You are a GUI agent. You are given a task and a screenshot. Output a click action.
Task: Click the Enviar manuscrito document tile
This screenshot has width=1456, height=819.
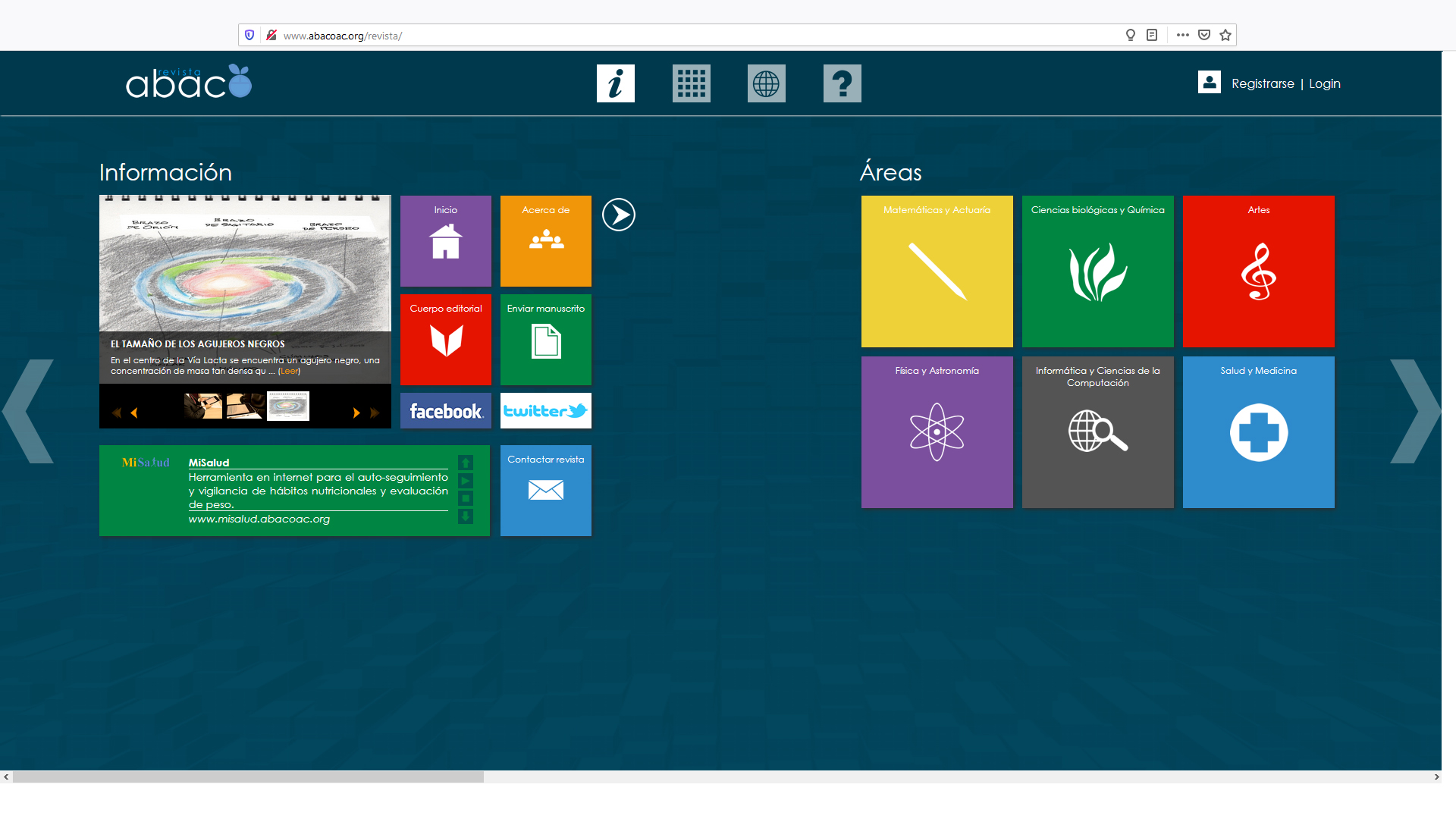pos(546,340)
